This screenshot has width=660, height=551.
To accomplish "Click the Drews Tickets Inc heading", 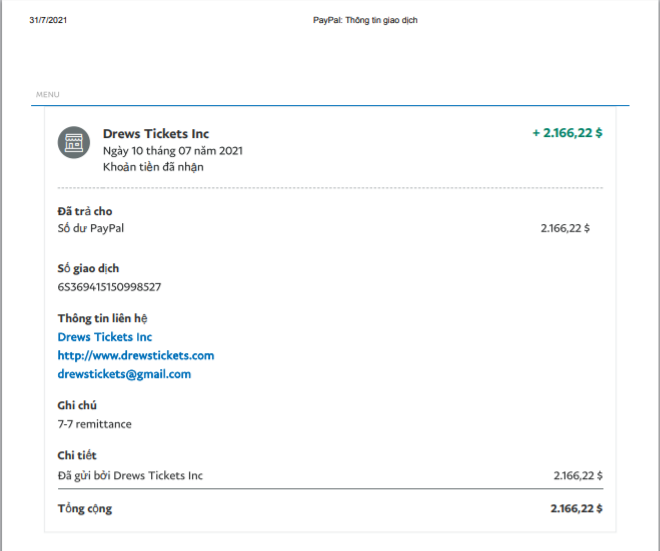I will pos(156,134).
